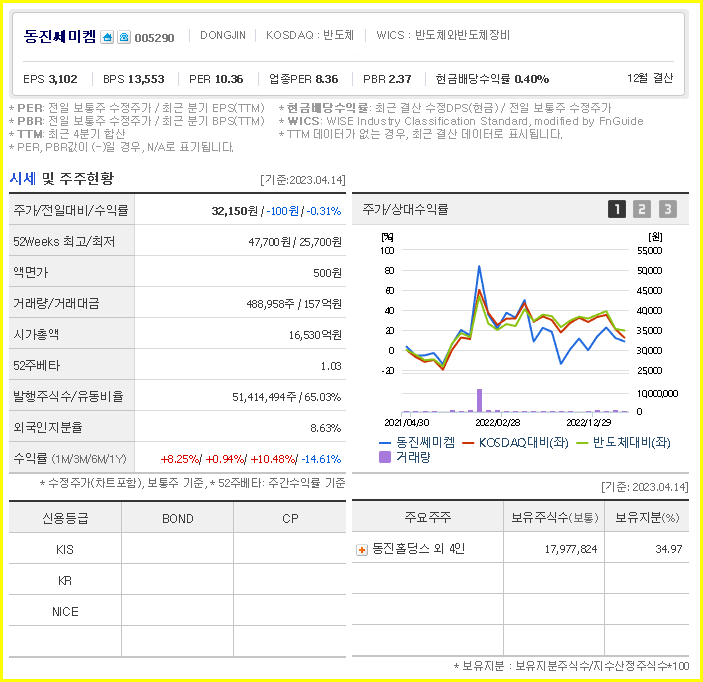703x682 pixels.
Task: Click the BOND column header
Action: pos(178,518)
